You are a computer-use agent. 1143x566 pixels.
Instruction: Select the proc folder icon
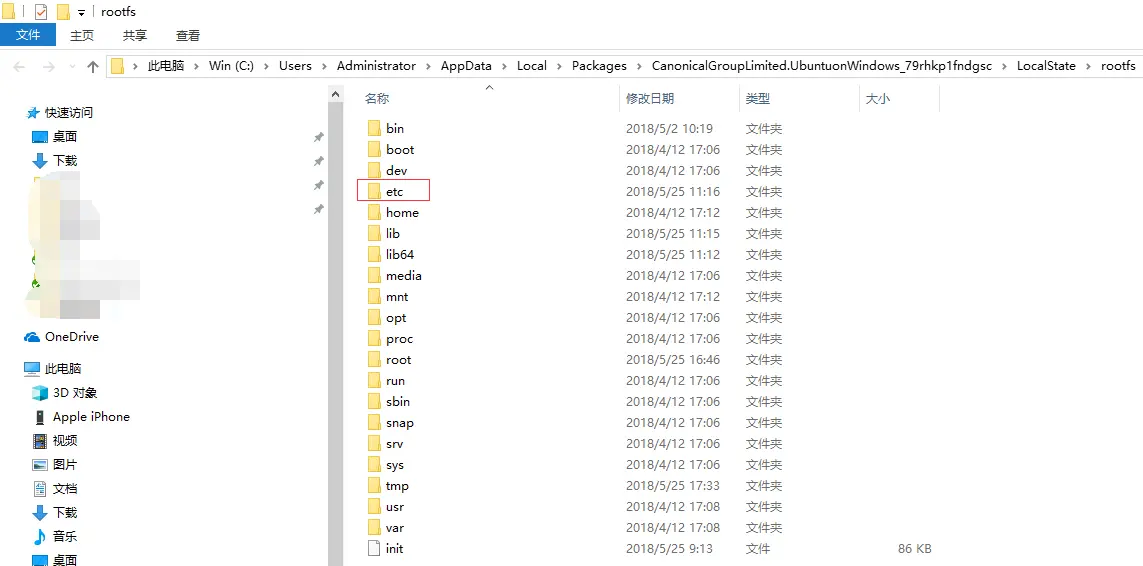(374, 339)
